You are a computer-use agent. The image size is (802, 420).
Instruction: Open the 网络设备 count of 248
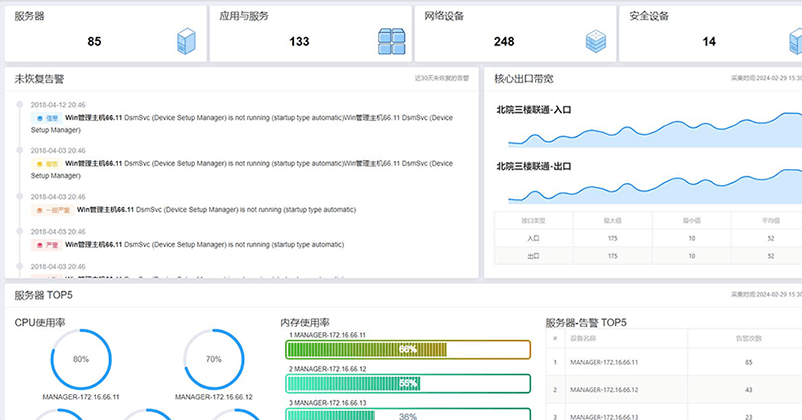click(504, 42)
